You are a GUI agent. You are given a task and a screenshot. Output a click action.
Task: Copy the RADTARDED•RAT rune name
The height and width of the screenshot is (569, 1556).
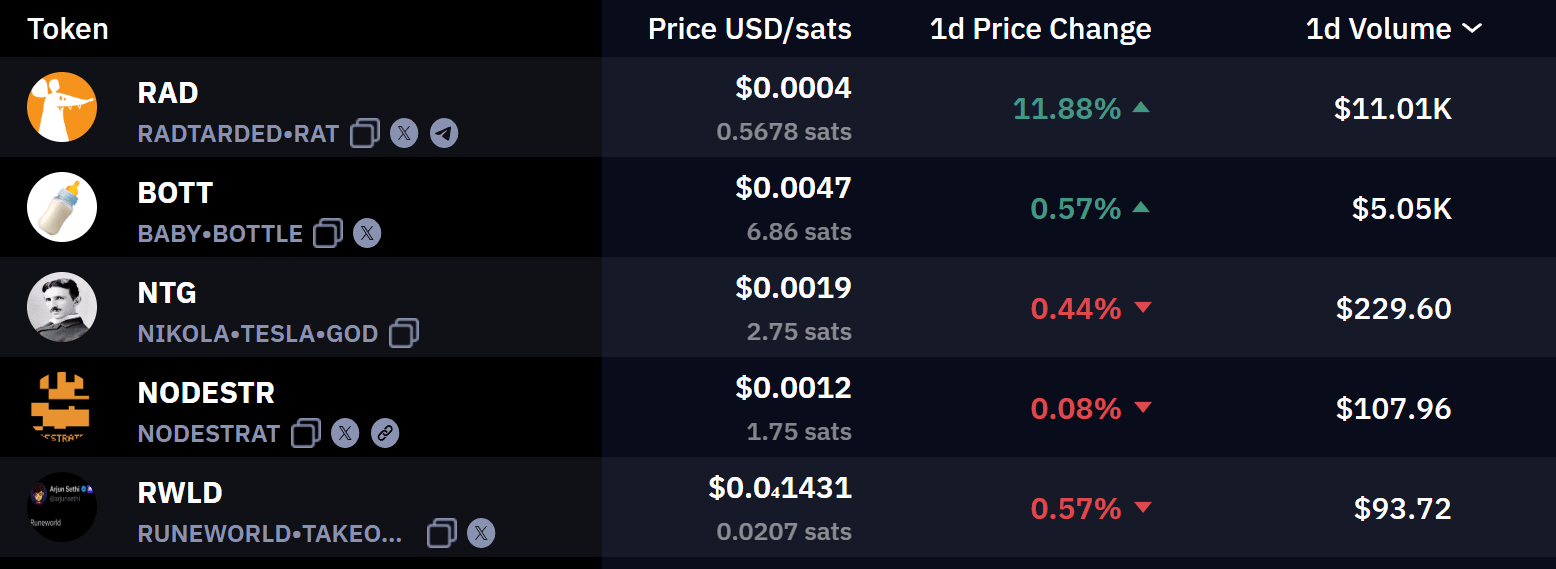[365, 133]
